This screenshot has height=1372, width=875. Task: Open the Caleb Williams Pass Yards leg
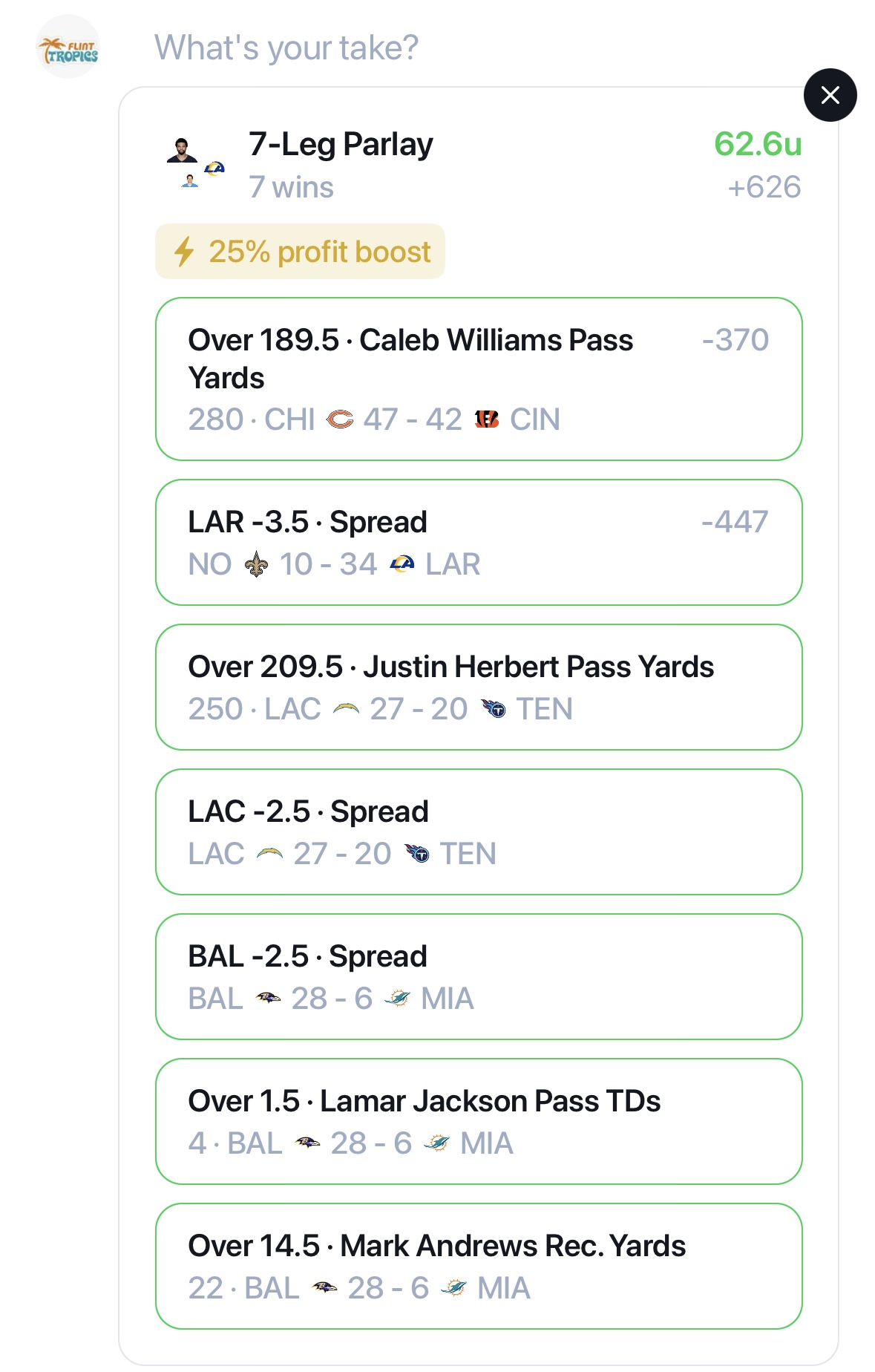click(x=478, y=379)
